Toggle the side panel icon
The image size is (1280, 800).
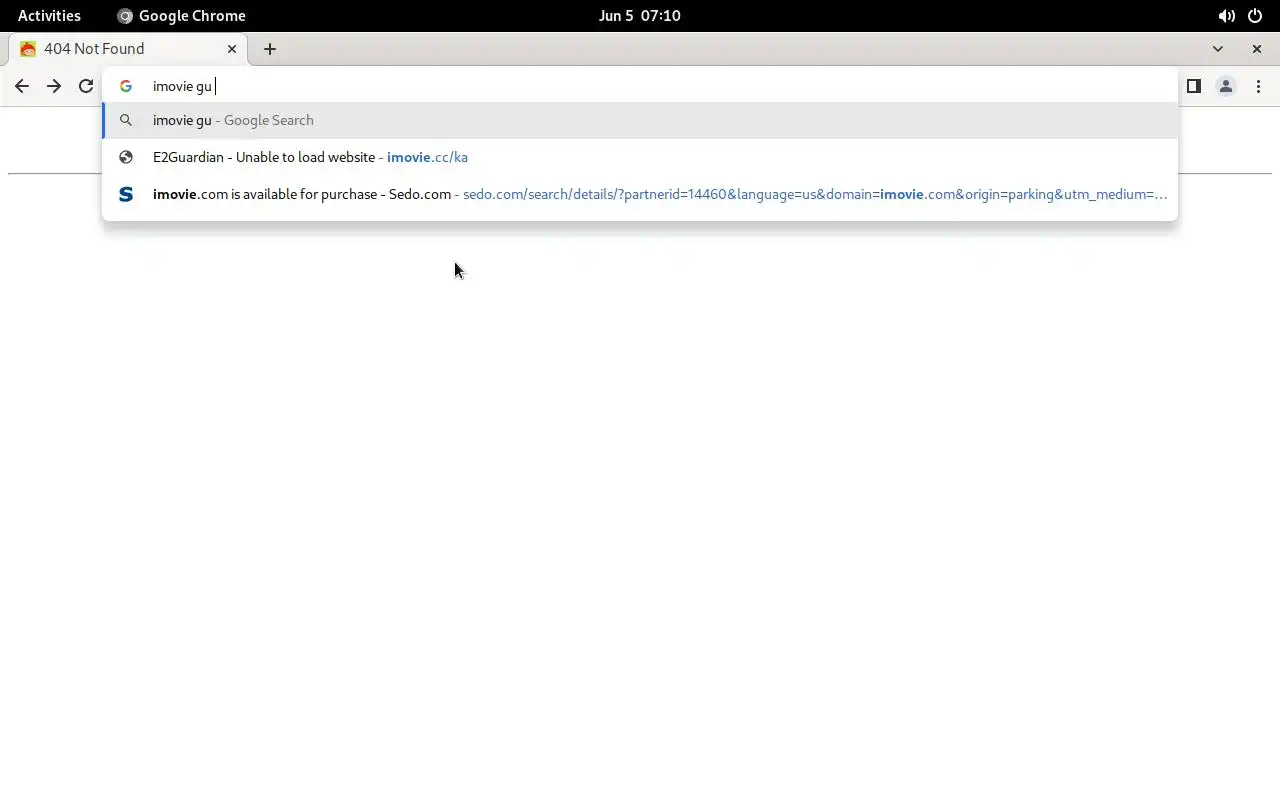1193,86
